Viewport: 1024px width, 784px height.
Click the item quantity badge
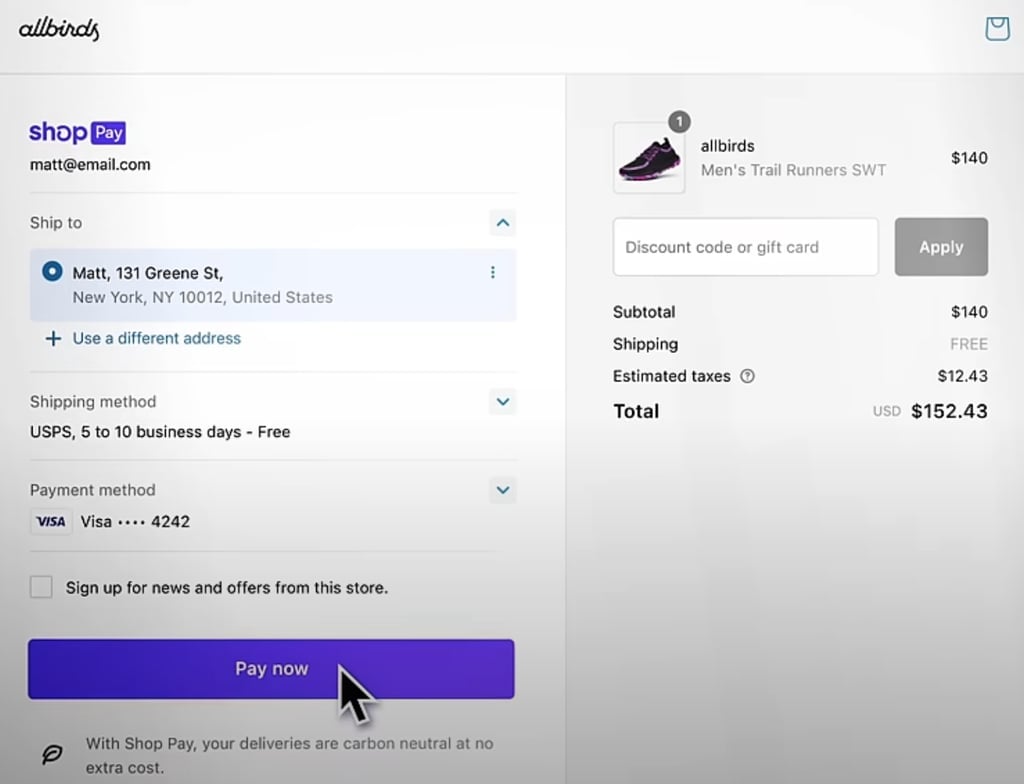click(679, 122)
